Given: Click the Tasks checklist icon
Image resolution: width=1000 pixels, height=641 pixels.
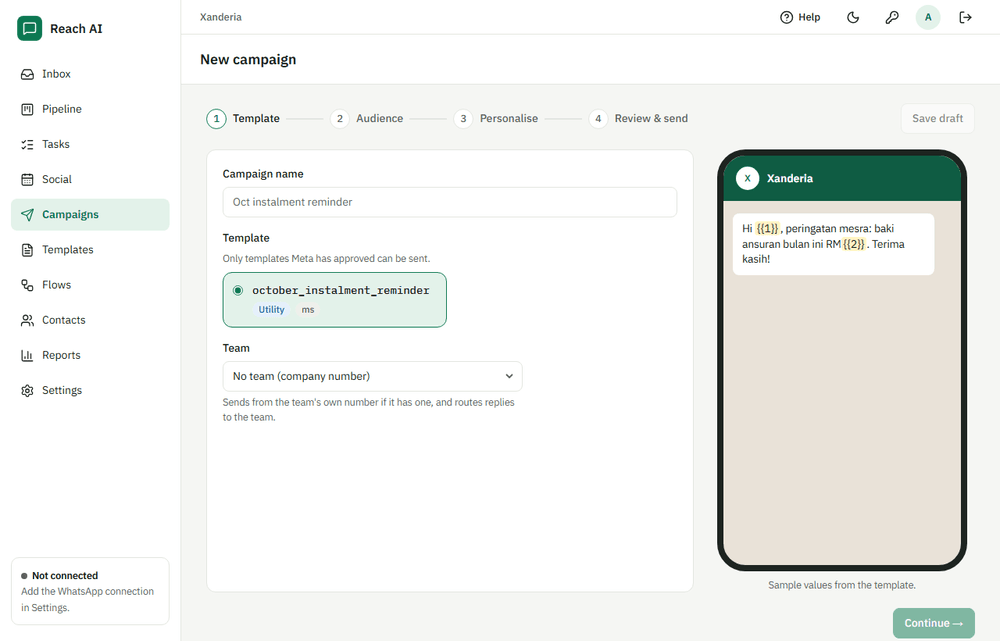Looking at the screenshot, I should (27, 144).
